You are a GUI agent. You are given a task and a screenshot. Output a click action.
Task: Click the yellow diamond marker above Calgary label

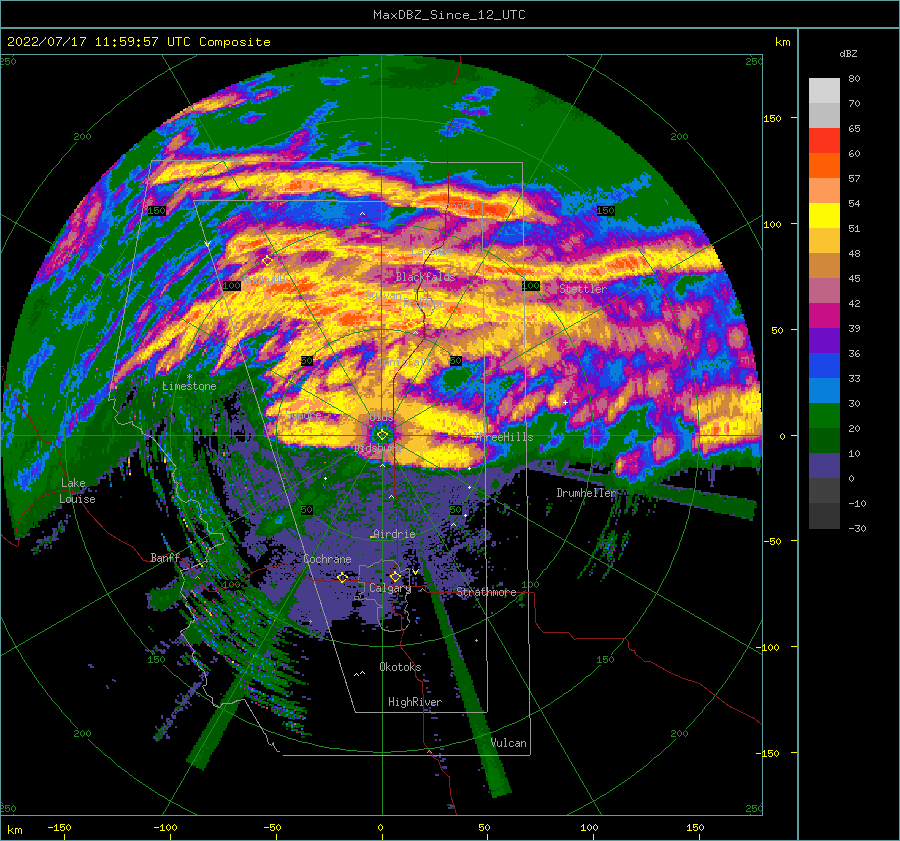point(395,576)
